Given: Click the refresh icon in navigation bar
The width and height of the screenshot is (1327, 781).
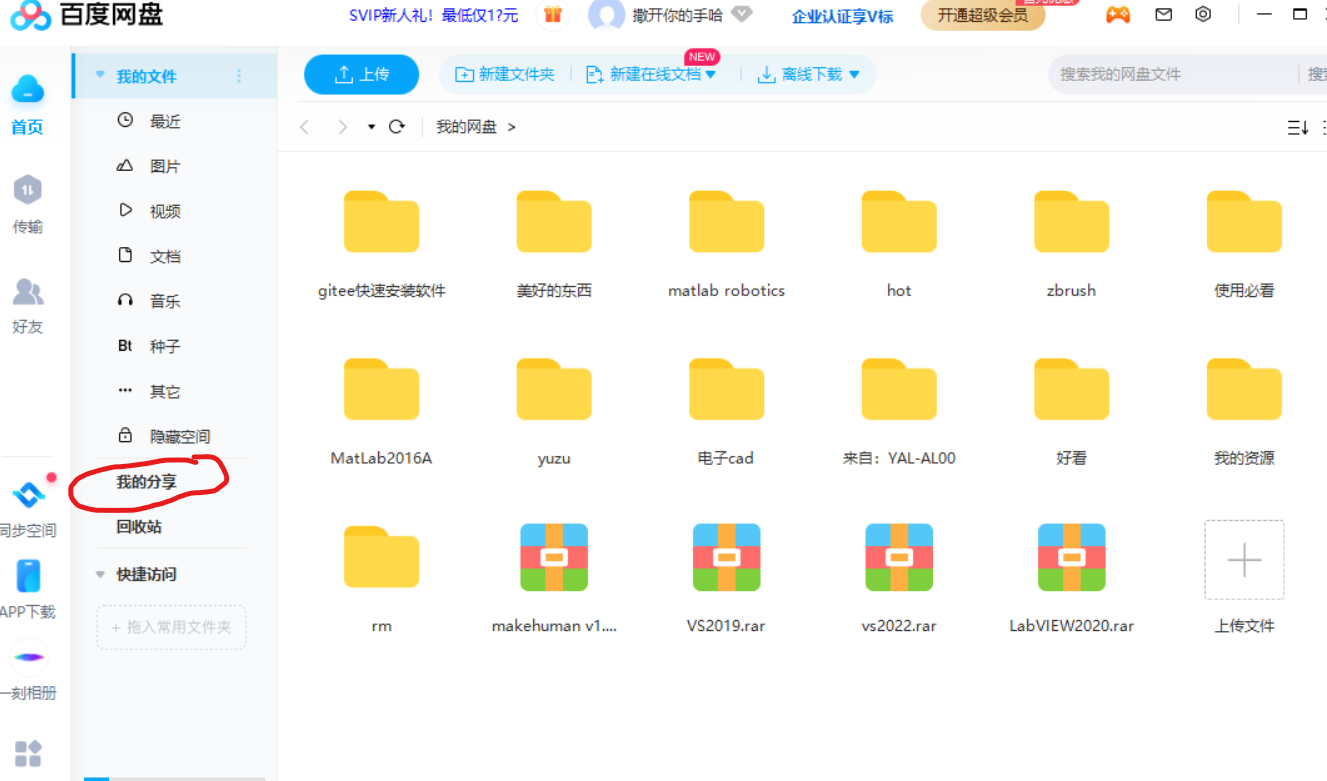Looking at the screenshot, I should [397, 127].
